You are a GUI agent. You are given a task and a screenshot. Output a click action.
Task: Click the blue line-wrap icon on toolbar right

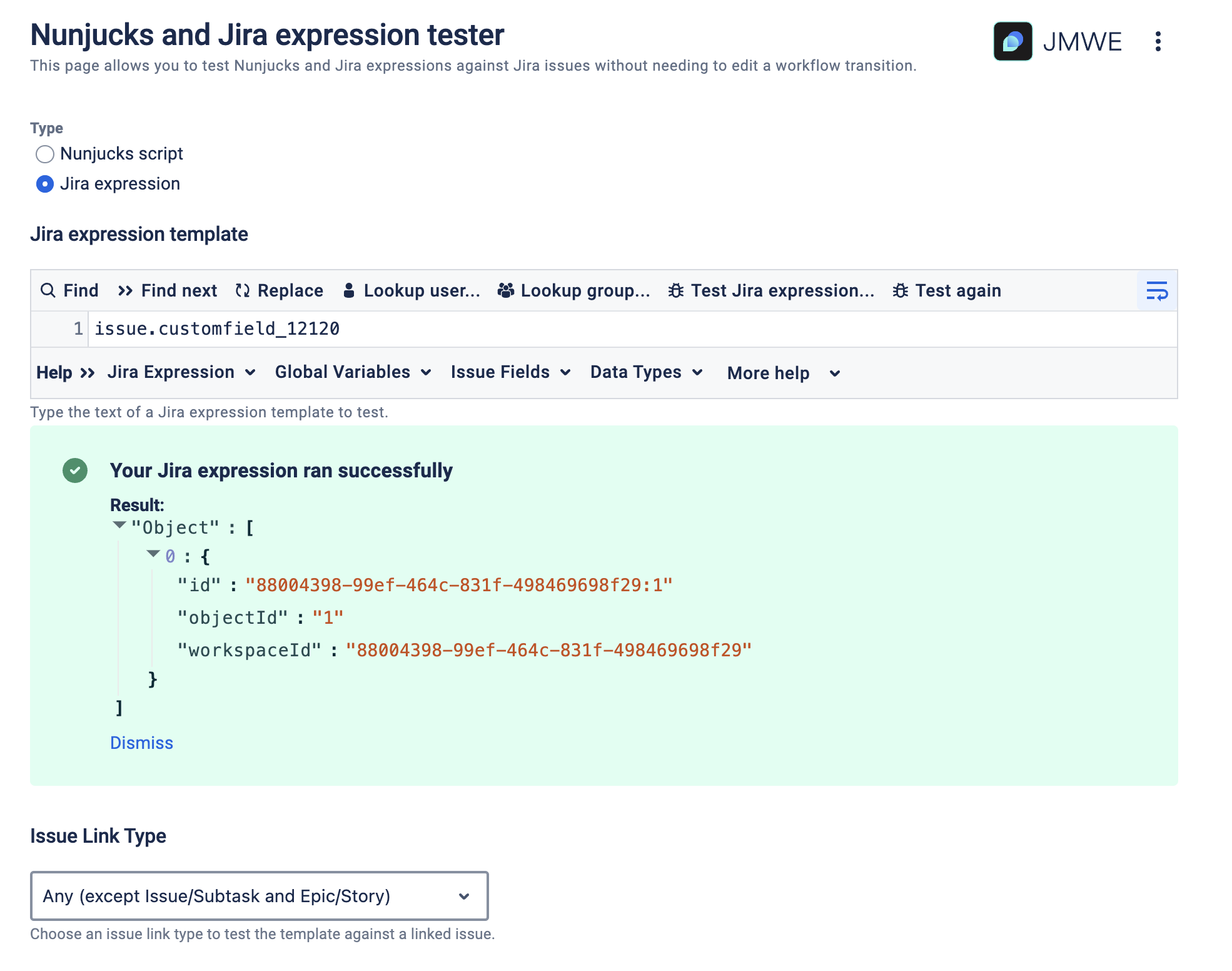tap(1157, 290)
